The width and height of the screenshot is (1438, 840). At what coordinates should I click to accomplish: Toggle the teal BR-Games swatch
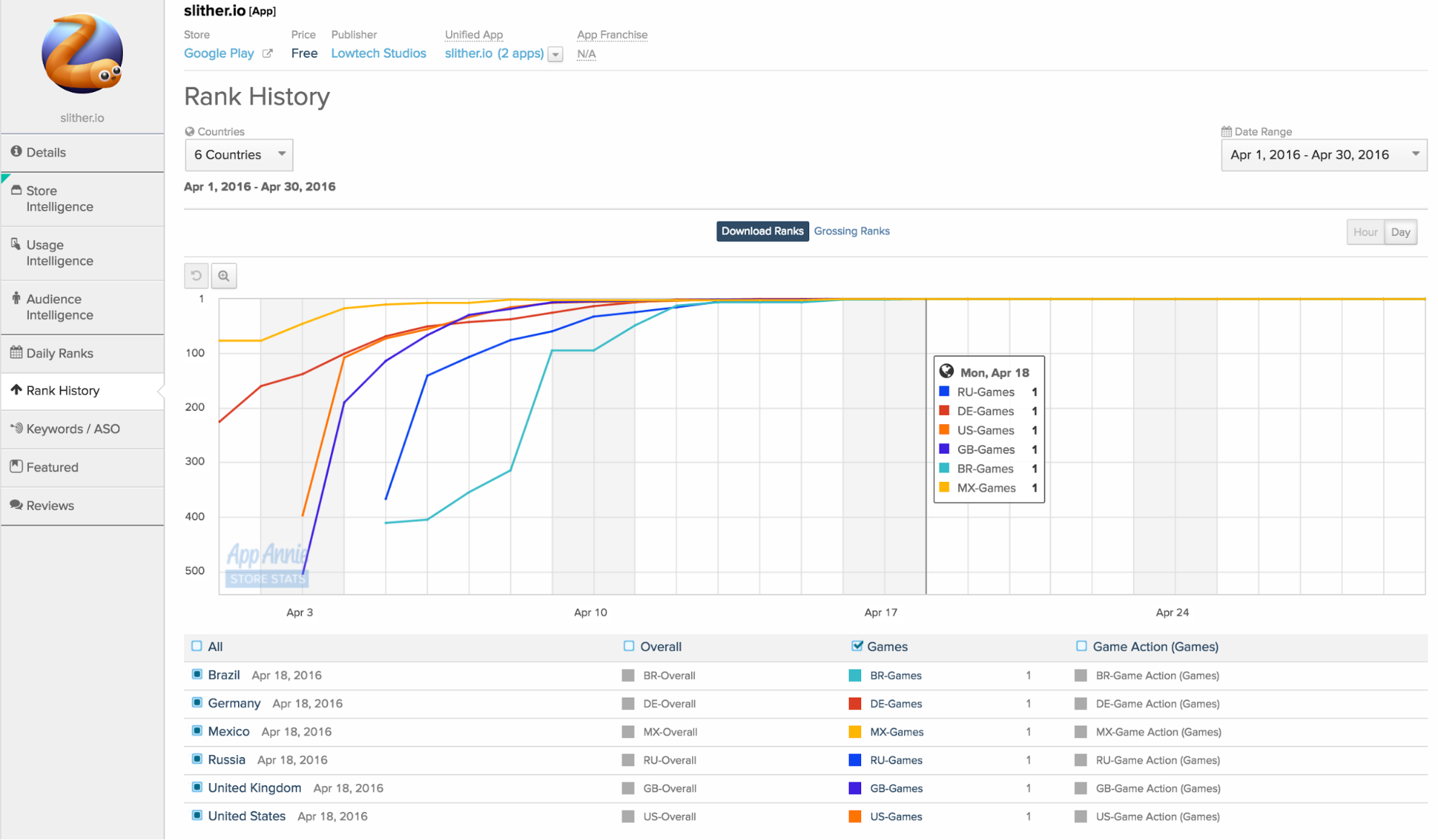click(x=855, y=675)
